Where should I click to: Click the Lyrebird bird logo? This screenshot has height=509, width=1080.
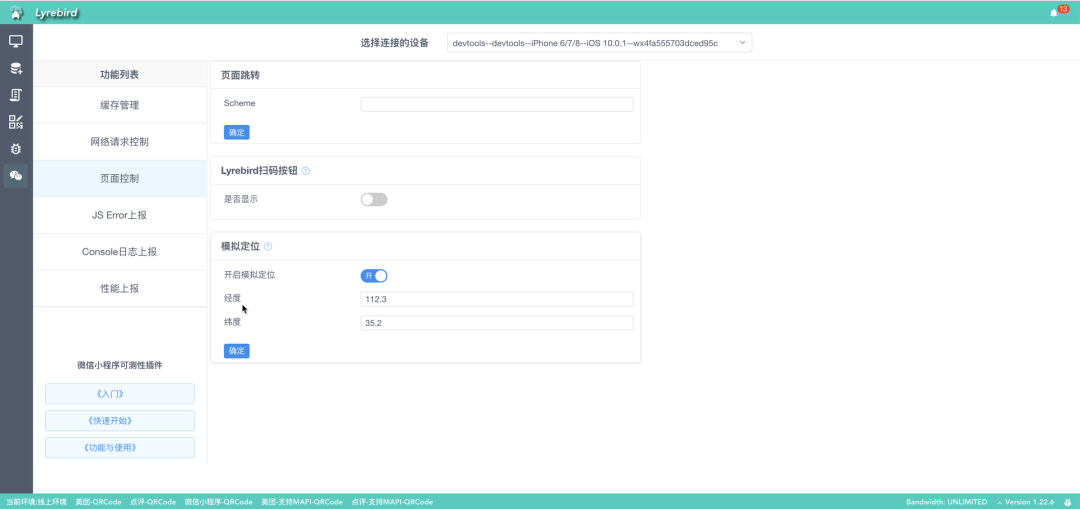tap(17, 12)
